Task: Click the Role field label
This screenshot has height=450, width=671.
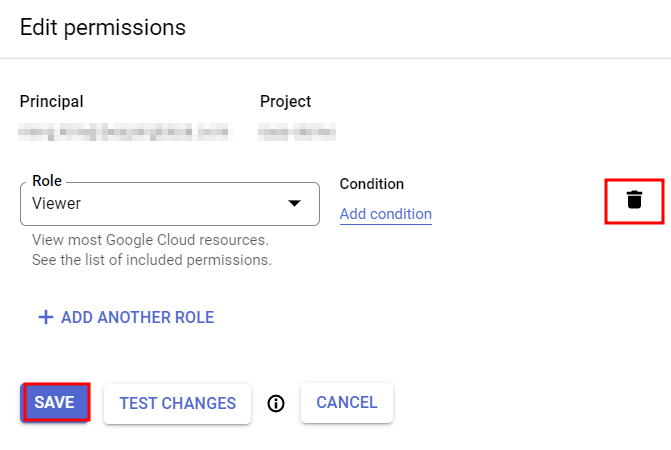Action: click(47, 181)
